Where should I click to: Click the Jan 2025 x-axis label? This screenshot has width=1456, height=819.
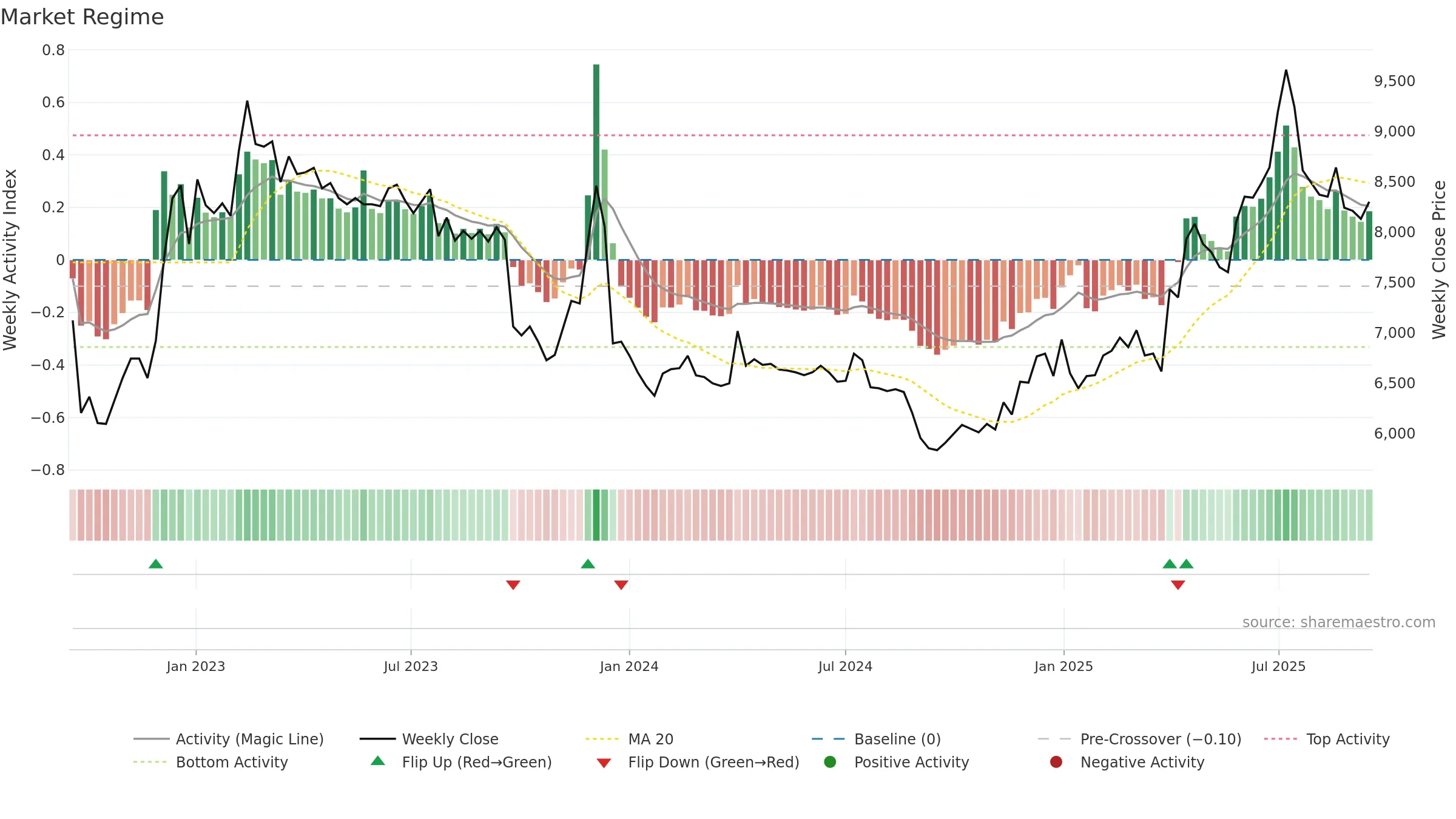click(x=1063, y=666)
